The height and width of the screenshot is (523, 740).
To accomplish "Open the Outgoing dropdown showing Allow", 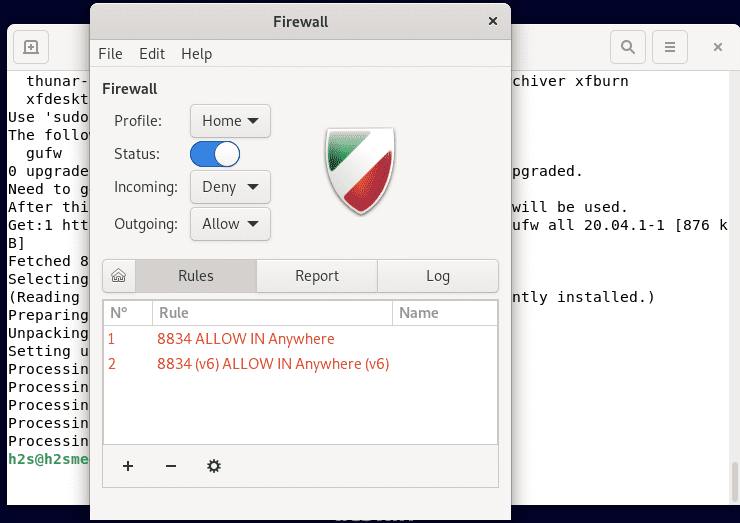I will click(x=230, y=224).
